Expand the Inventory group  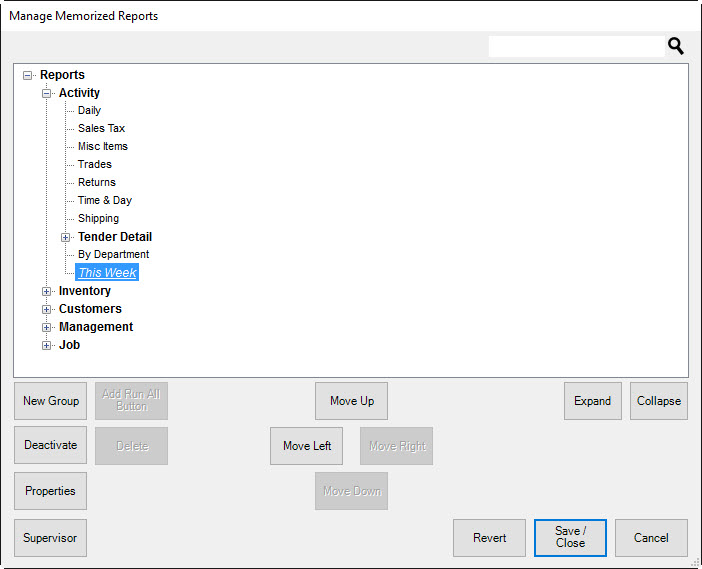[x=47, y=291]
